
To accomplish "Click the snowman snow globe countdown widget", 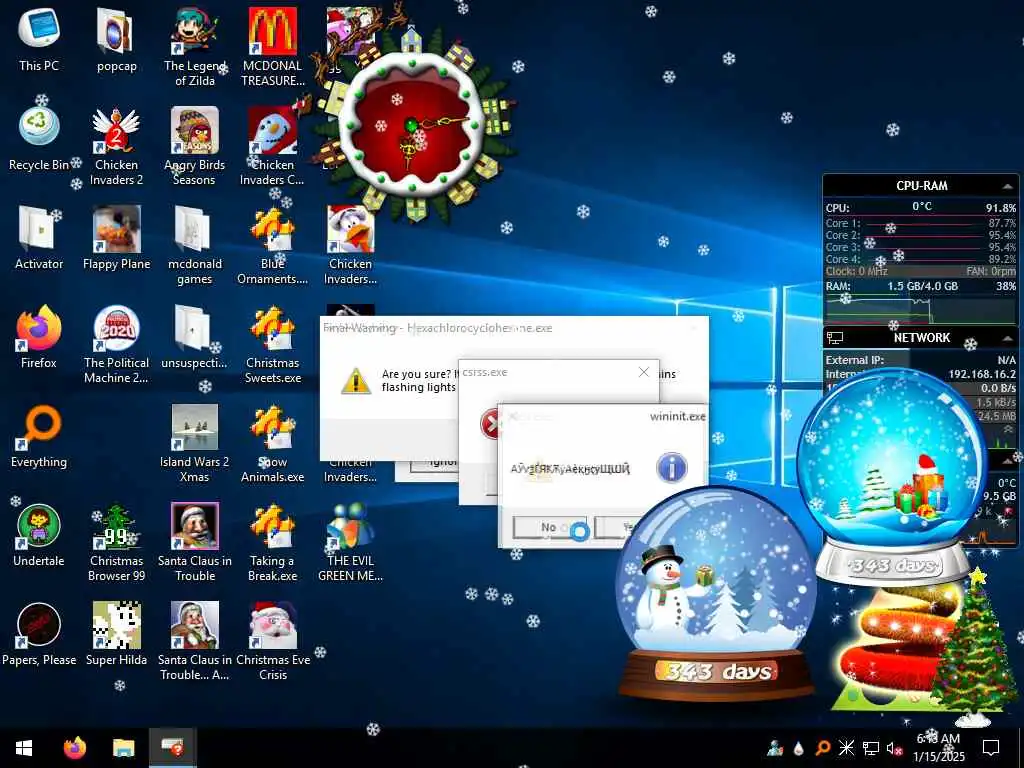I will pos(716,594).
